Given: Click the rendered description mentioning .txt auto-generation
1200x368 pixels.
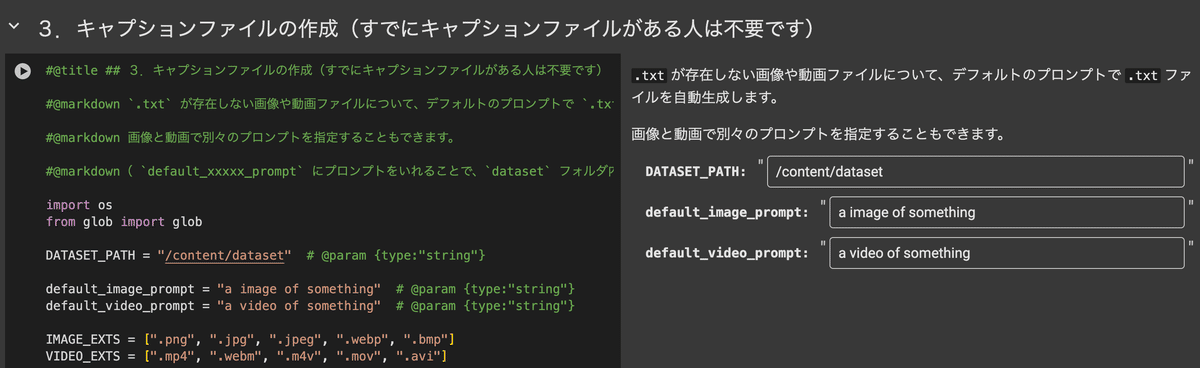Looking at the screenshot, I should 912,87.
